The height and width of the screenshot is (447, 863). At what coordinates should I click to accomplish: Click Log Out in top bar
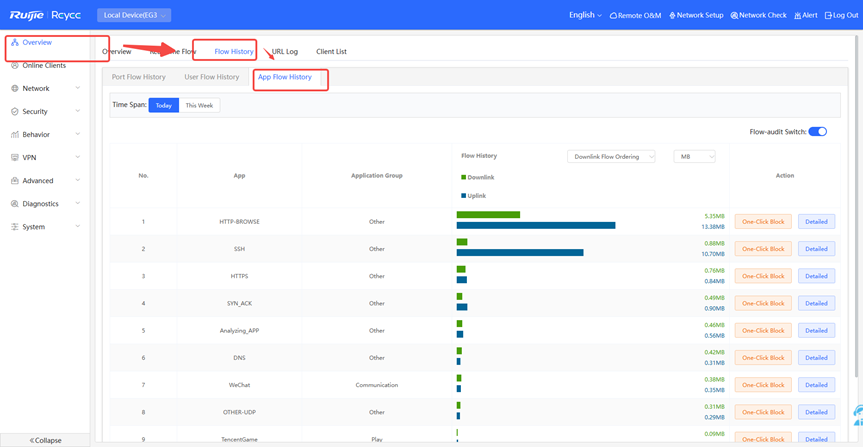tap(841, 16)
